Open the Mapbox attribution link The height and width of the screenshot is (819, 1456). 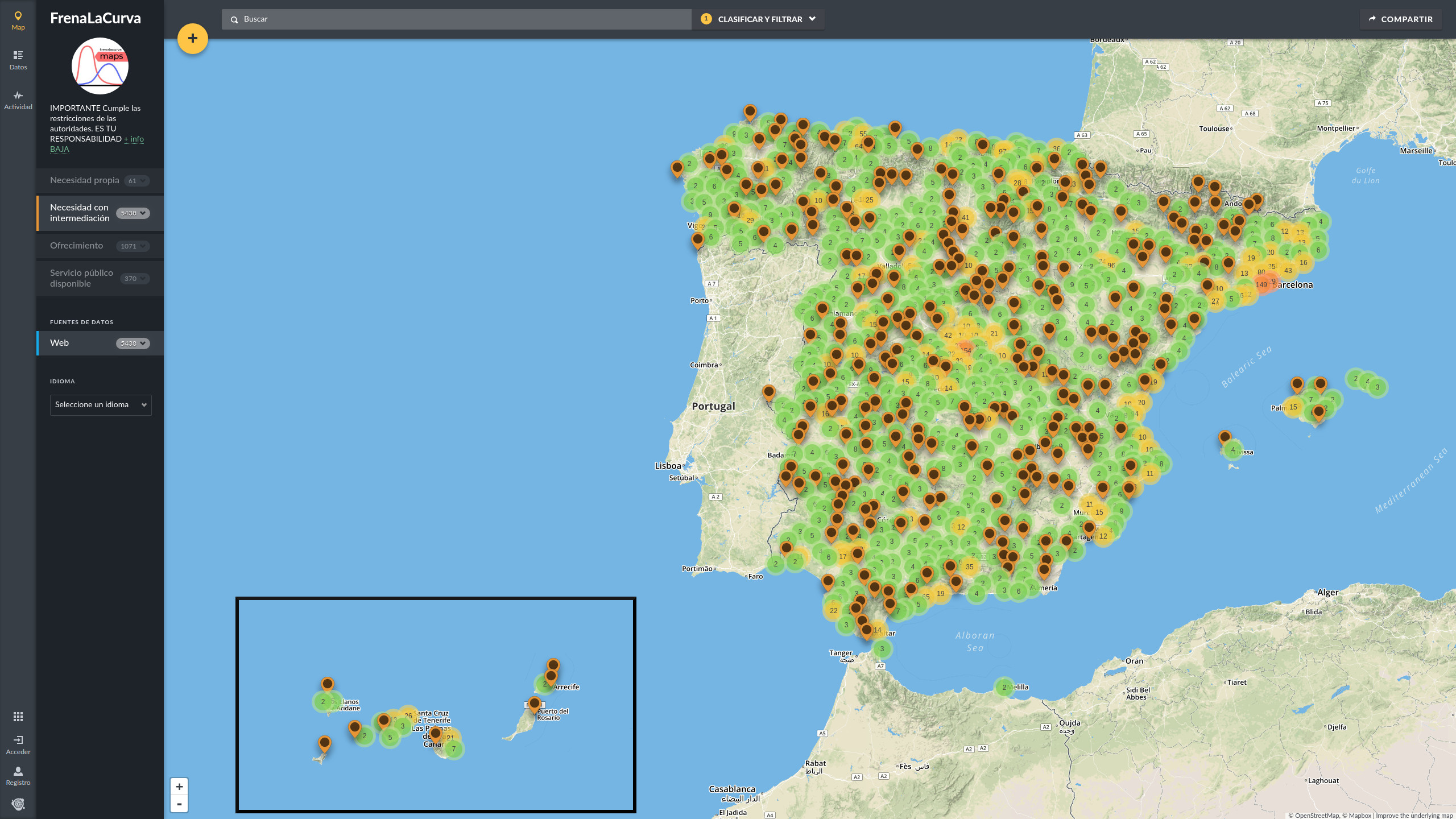coord(1356,816)
